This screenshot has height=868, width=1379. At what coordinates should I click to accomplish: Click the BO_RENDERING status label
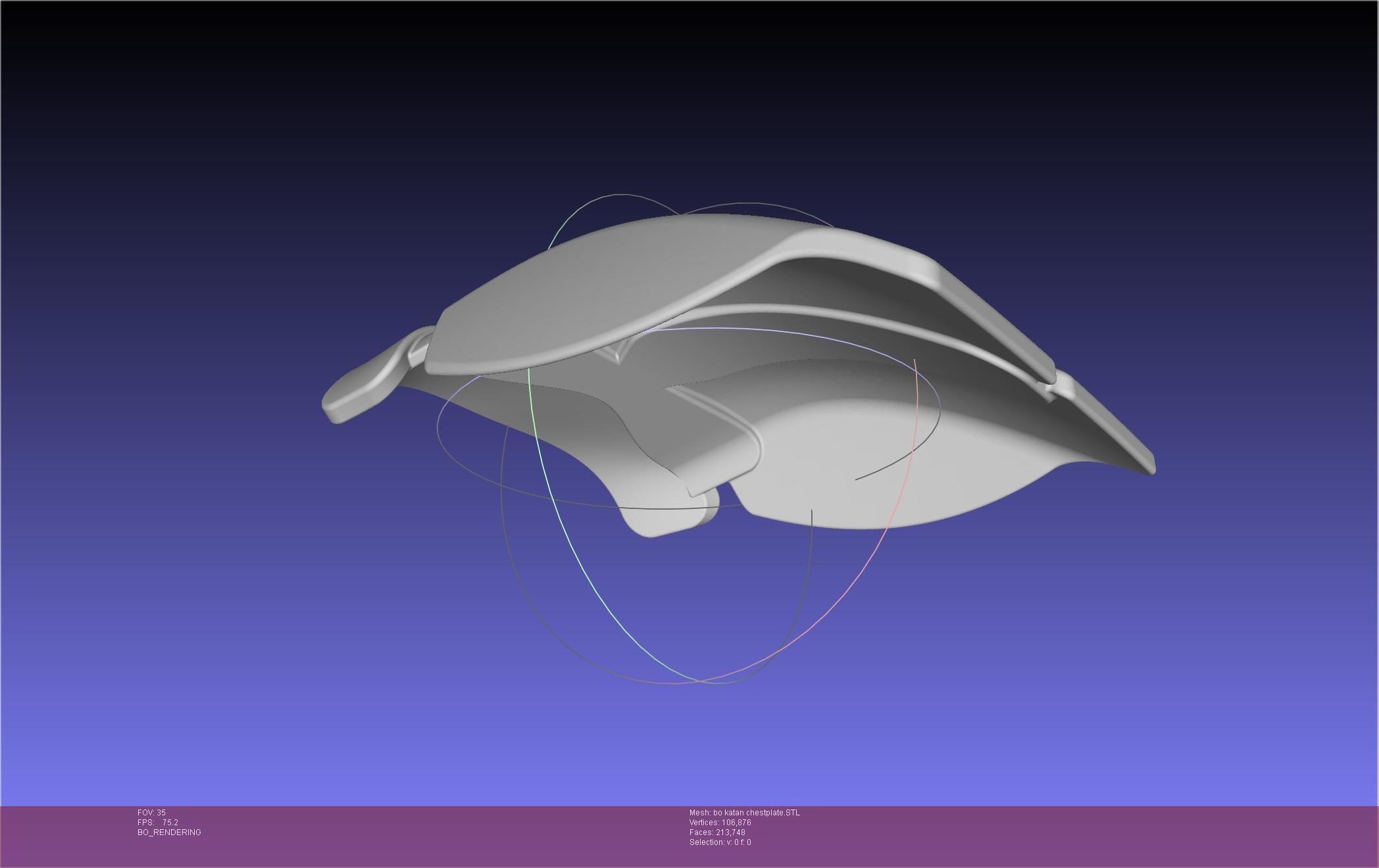point(169,832)
